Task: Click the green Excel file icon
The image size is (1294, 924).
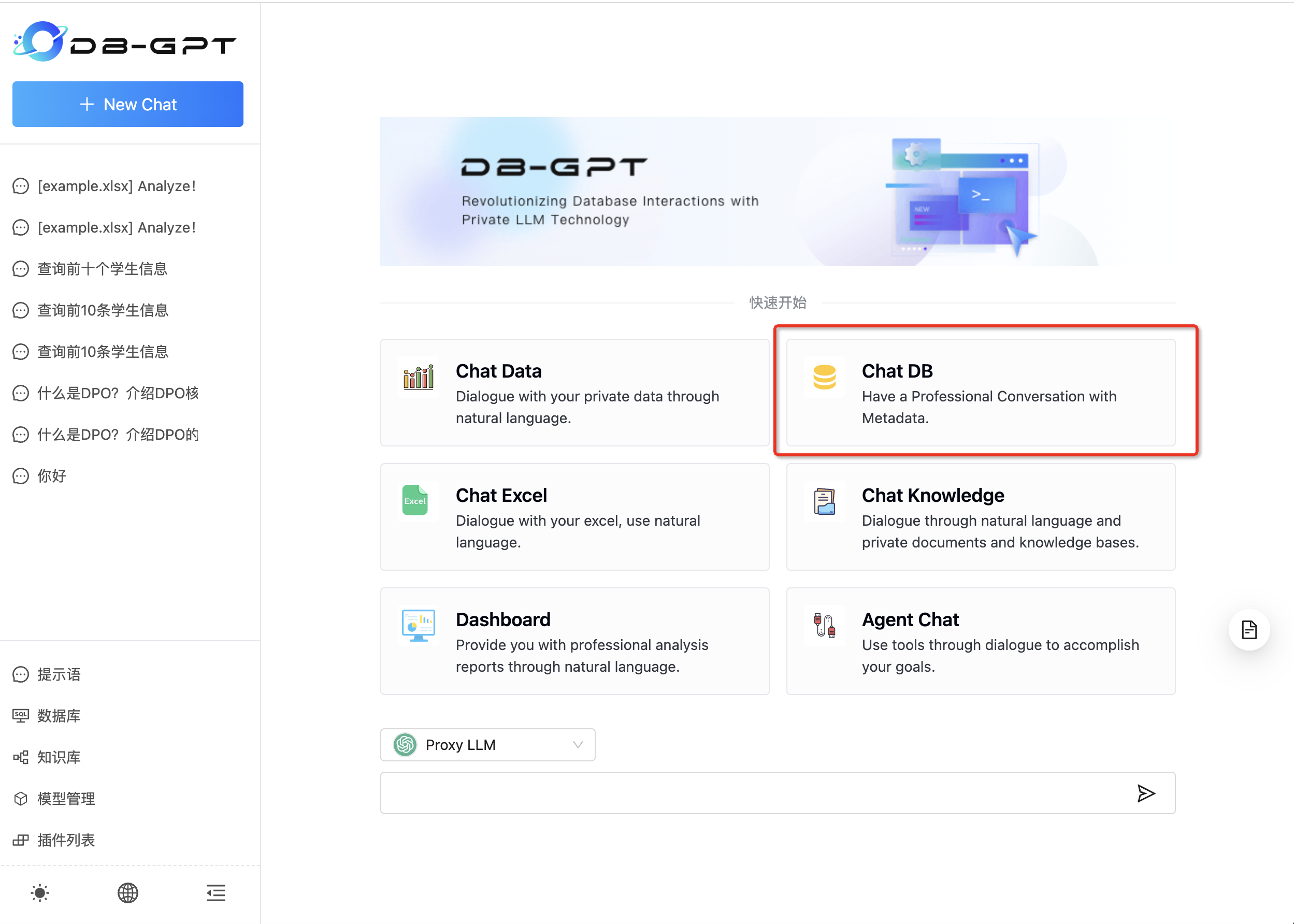Action: (415, 501)
